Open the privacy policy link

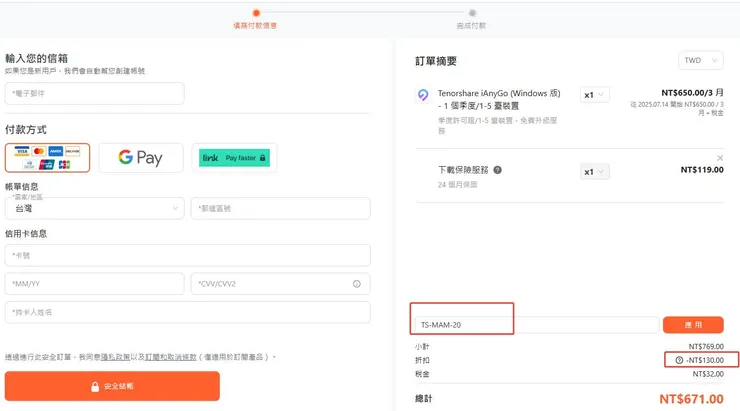tap(115, 357)
